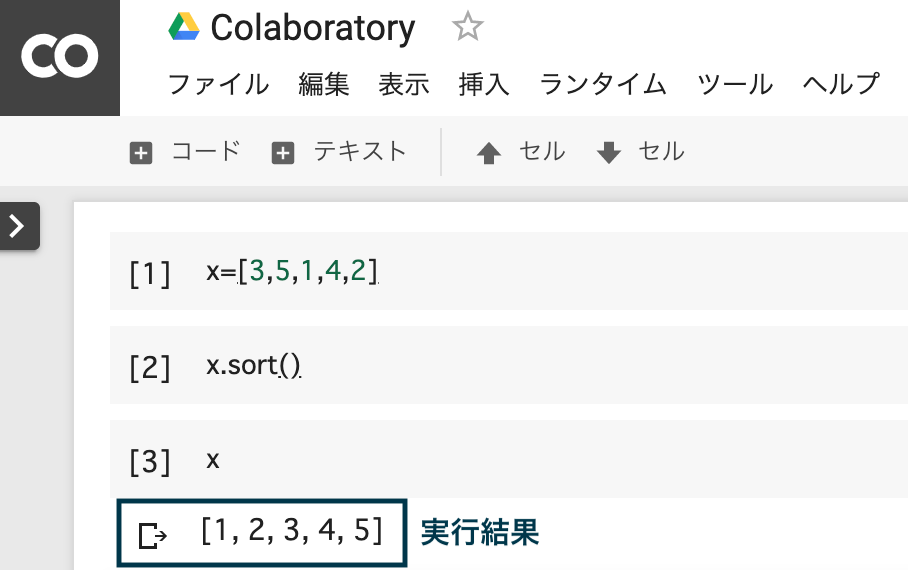
Task: Click the Colaboratory notebook title
Action: pyautogui.click(x=313, y=28)
